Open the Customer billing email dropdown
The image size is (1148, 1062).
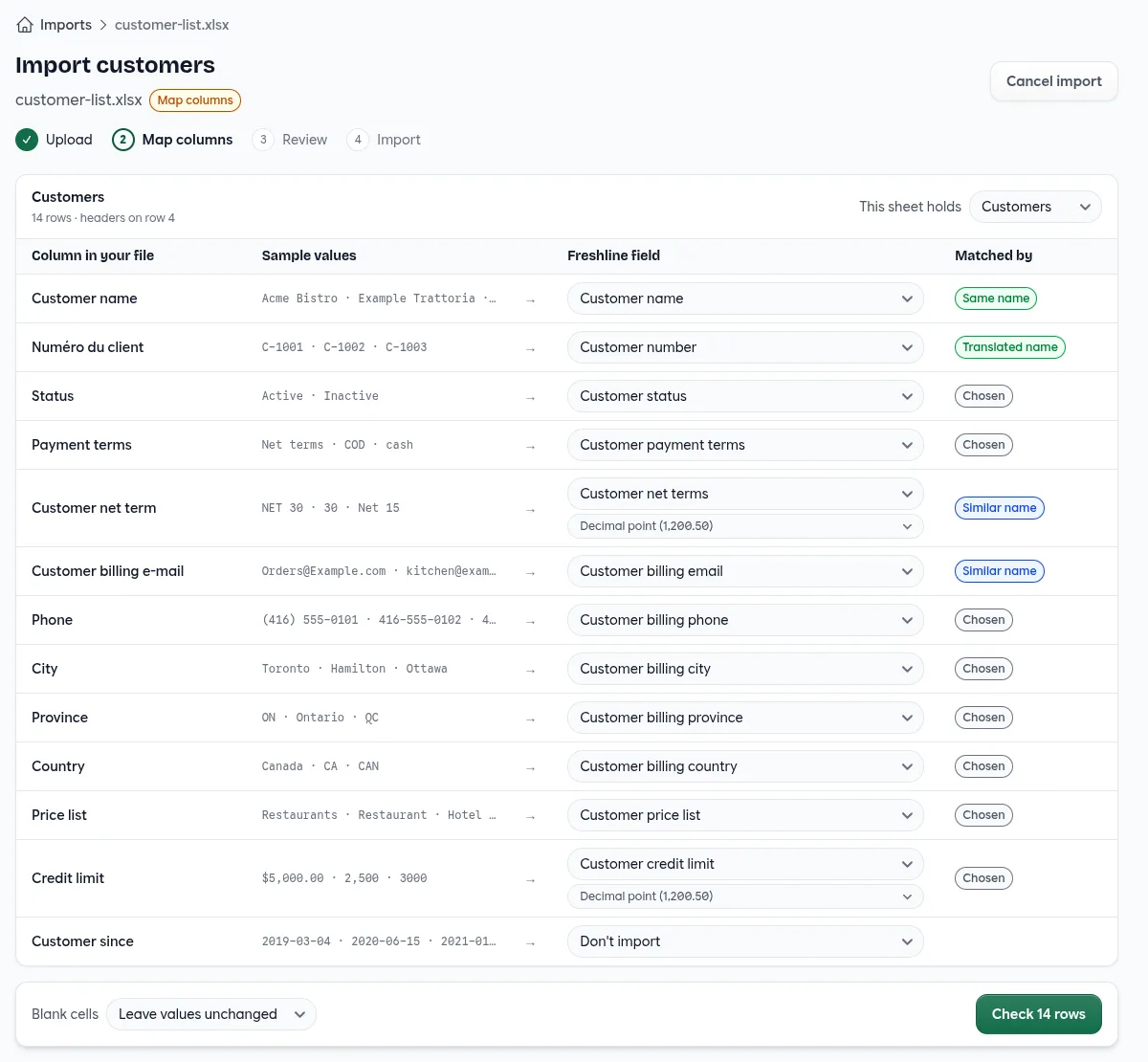tap(745, 571)
